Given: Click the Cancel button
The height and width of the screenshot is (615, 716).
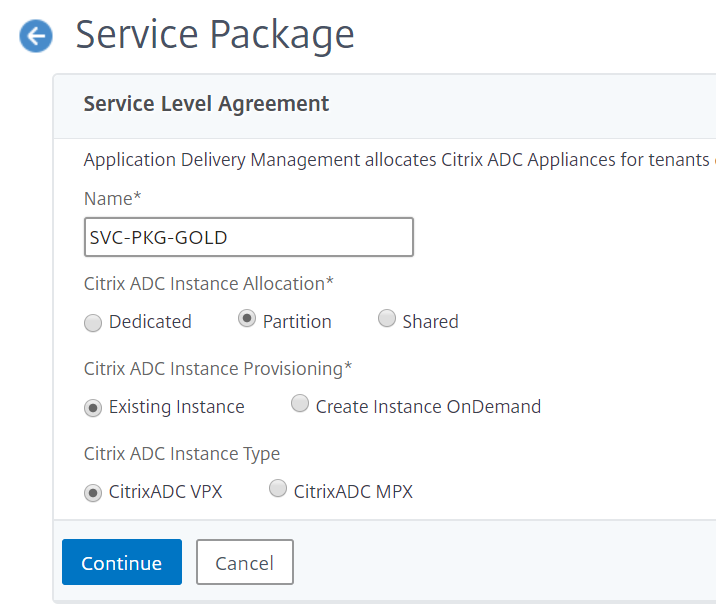Looking at the screenshot, I should (x=245, y=562).
